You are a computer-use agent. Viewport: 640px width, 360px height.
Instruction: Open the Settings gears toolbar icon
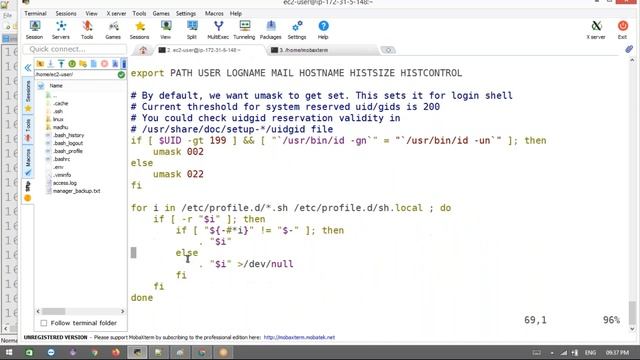[x=297, y=30]
